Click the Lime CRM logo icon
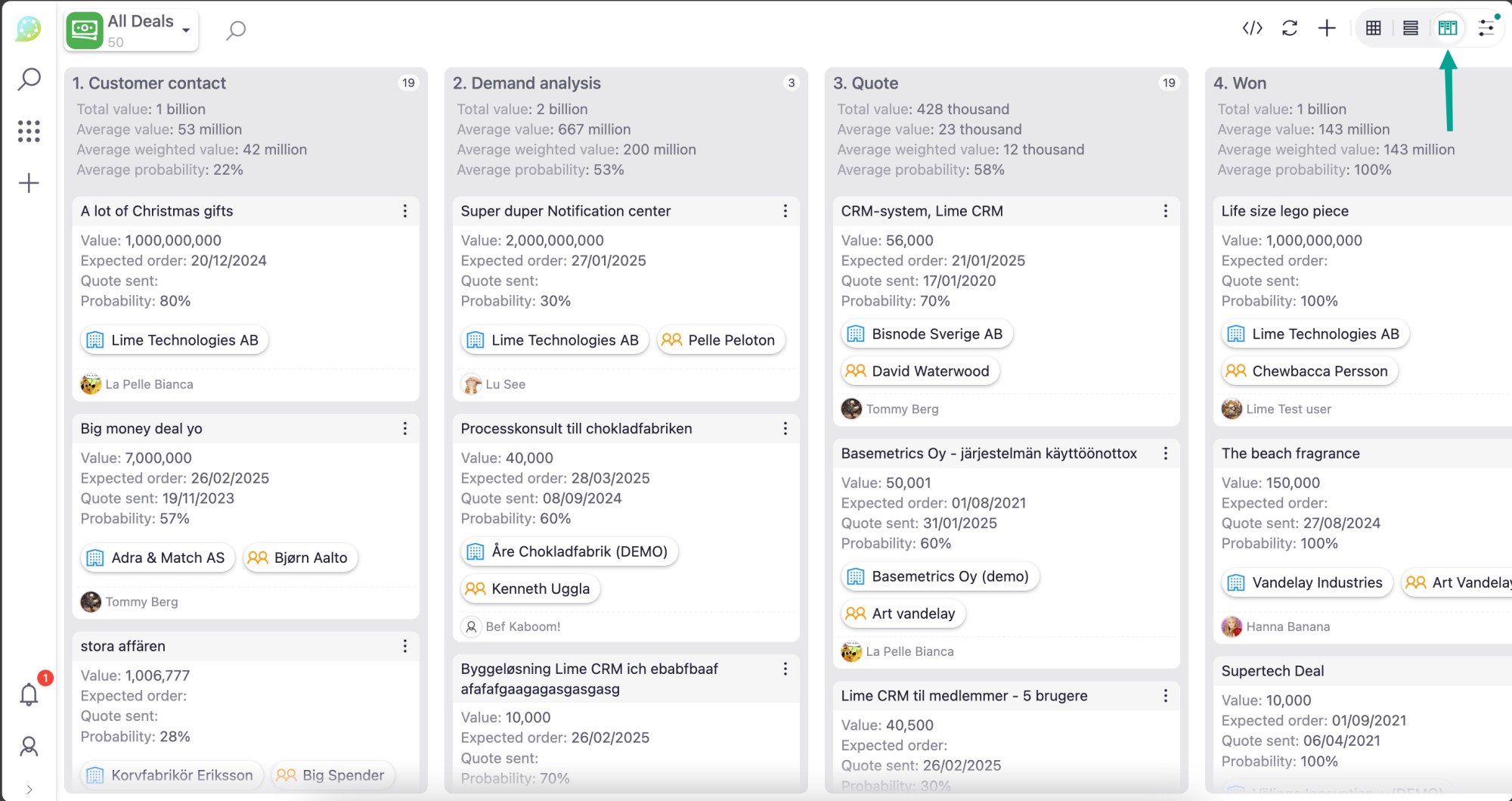Viewport: 1512px width, 801px height. pos(28,29)
